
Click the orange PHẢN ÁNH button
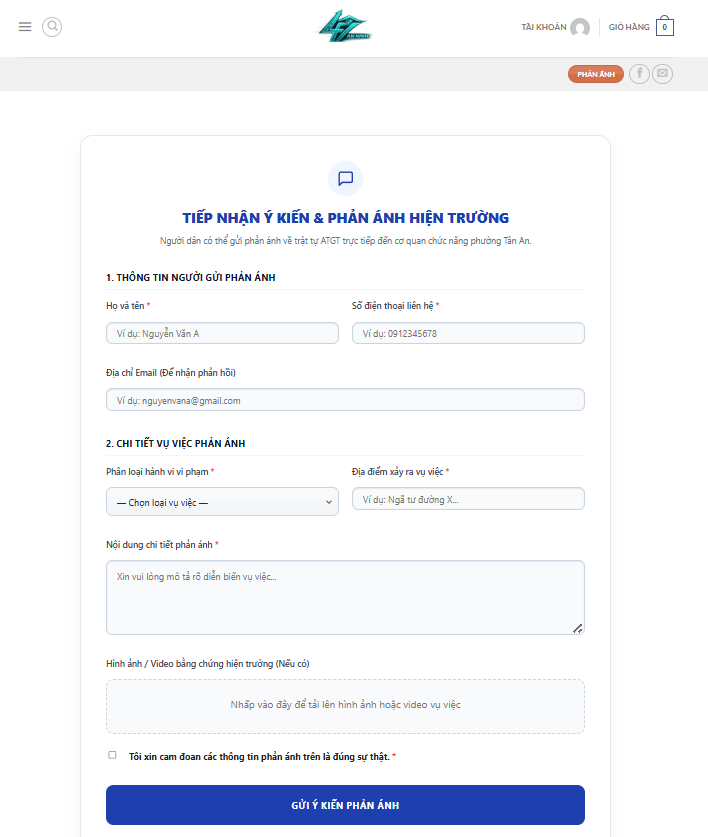596,74
